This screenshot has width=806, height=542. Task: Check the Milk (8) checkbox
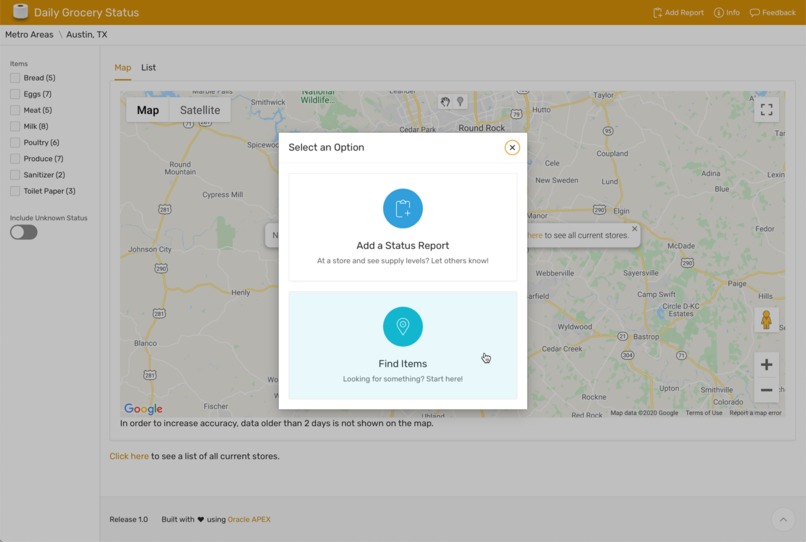(15, 126)
